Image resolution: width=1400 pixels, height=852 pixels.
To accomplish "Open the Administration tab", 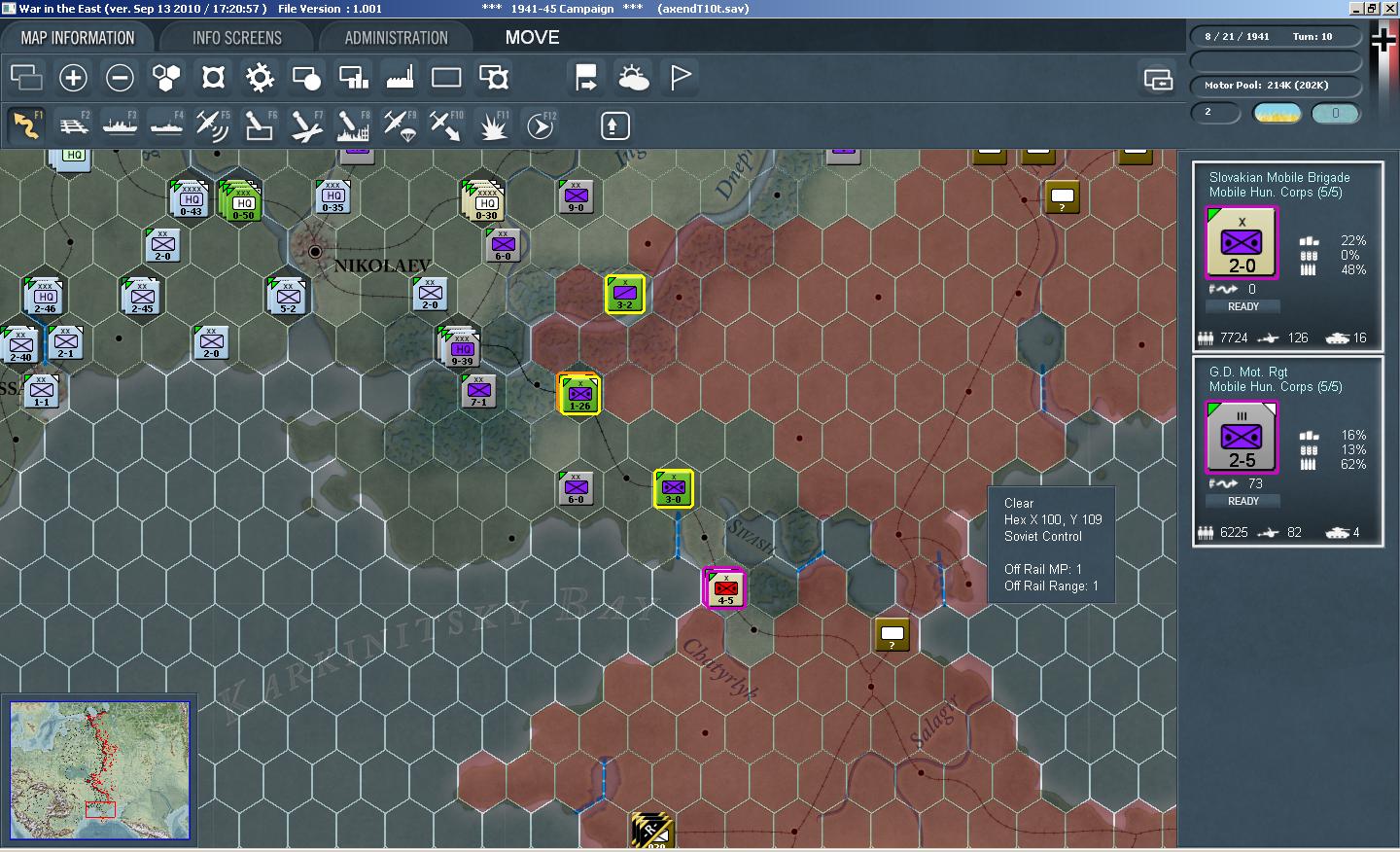I will pos(396,38).
